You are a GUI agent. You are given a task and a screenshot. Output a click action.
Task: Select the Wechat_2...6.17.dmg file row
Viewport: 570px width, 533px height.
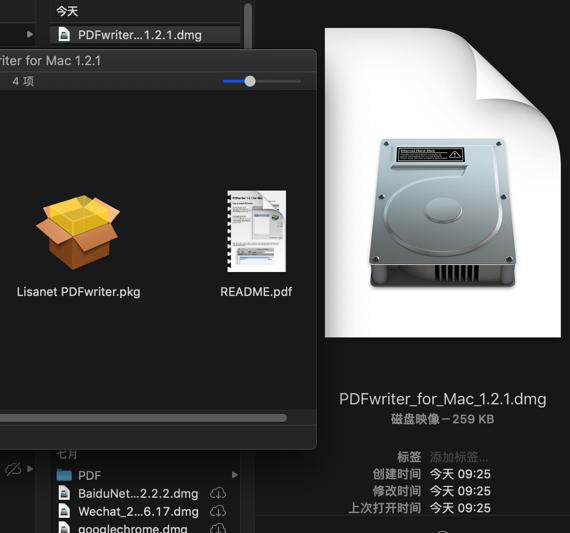pyautogui.click(x=145, y=511)
